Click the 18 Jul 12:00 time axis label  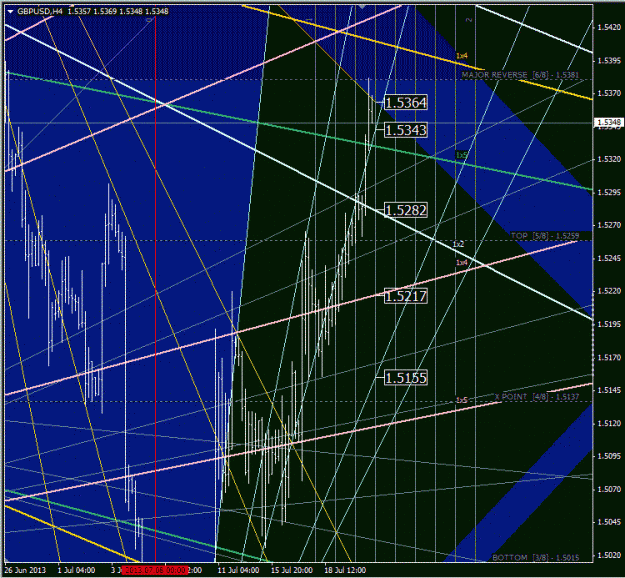tap(345, 570)
